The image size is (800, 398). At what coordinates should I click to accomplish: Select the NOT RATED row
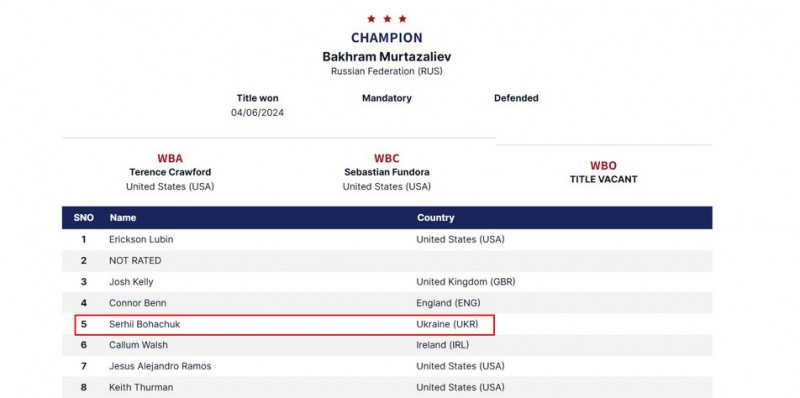(x=387, y=261)
